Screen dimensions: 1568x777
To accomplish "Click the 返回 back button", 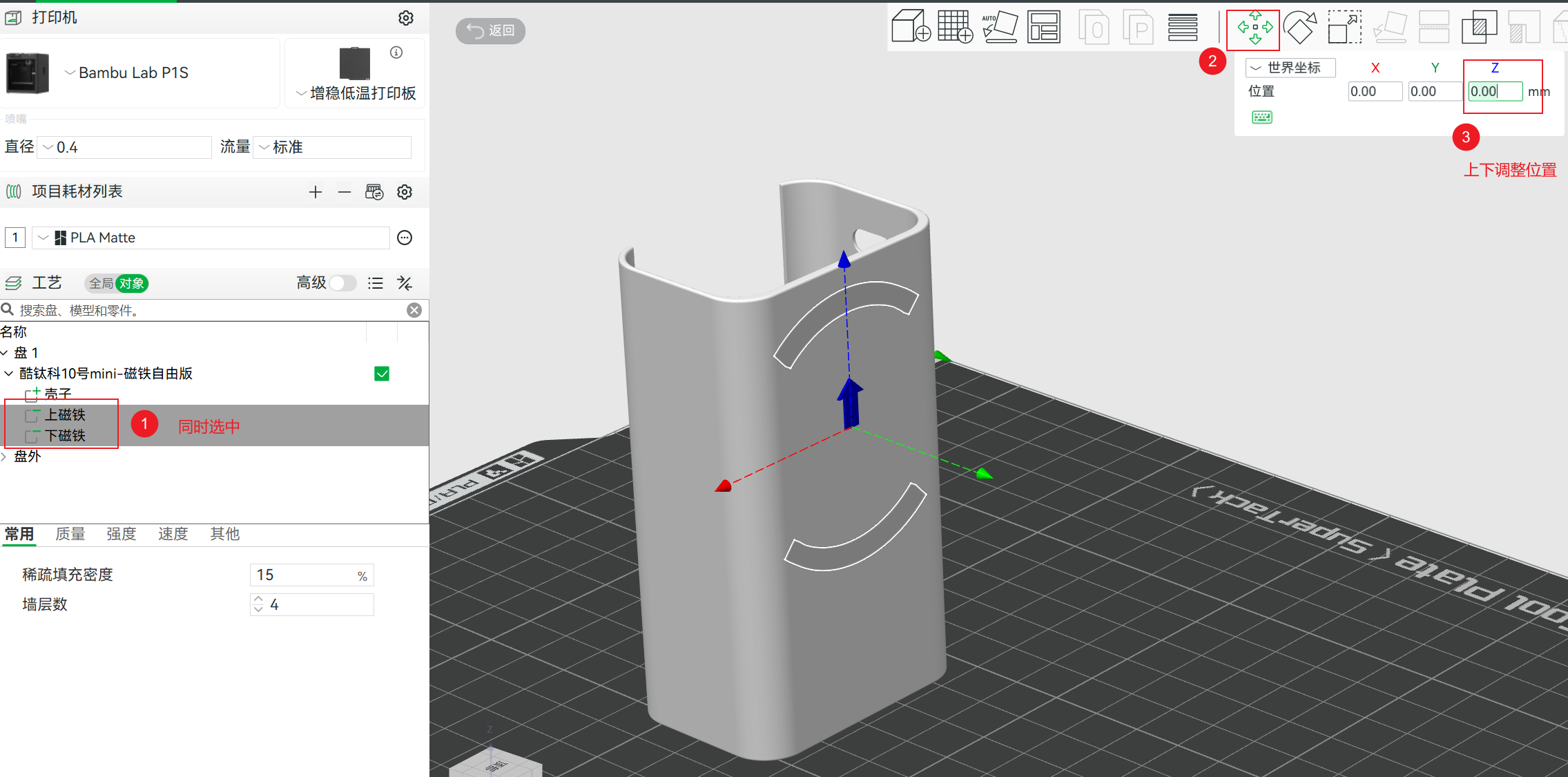I will click(490, 30).
